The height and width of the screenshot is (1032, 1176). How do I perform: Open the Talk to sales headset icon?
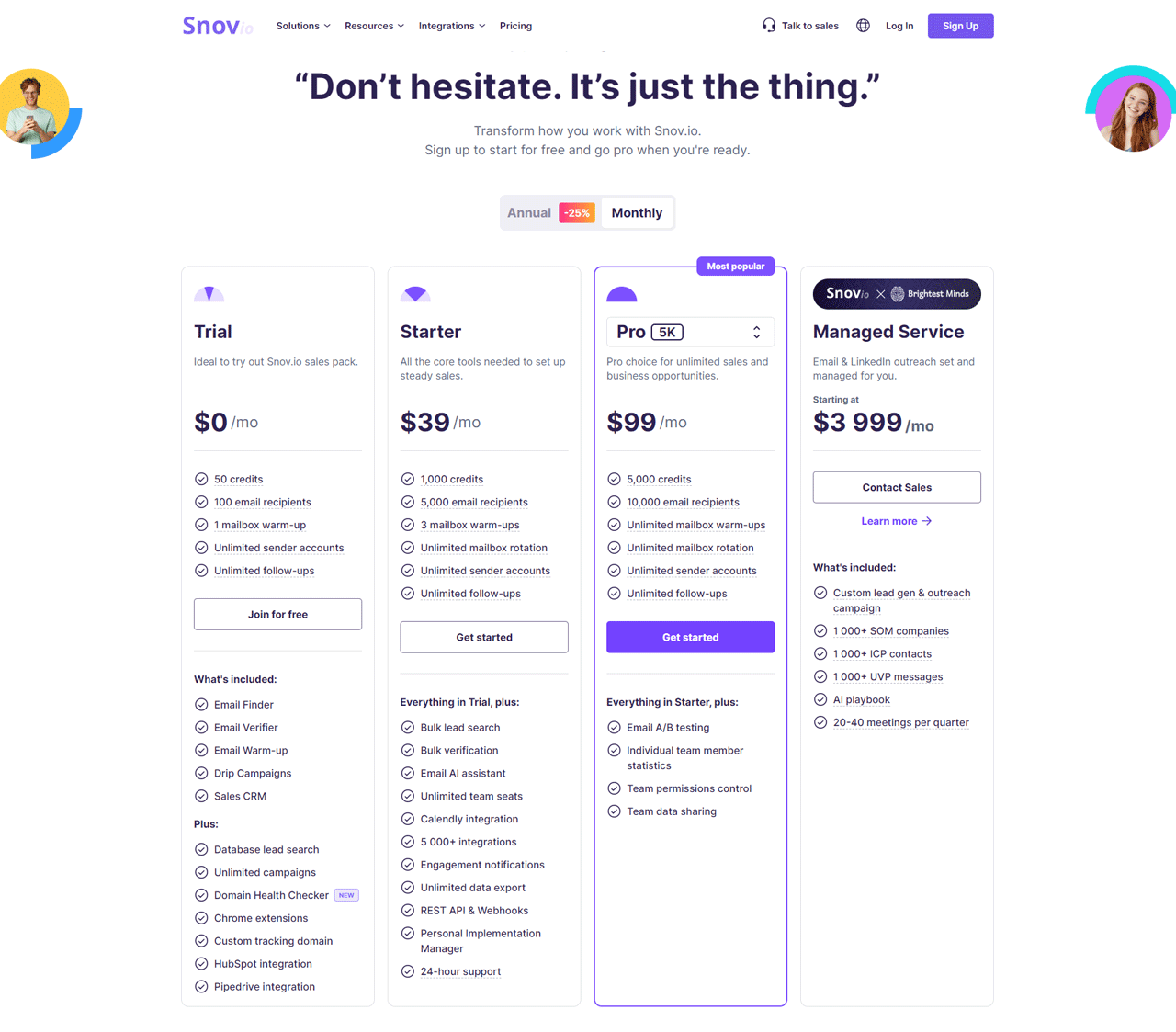click(768, 25)
